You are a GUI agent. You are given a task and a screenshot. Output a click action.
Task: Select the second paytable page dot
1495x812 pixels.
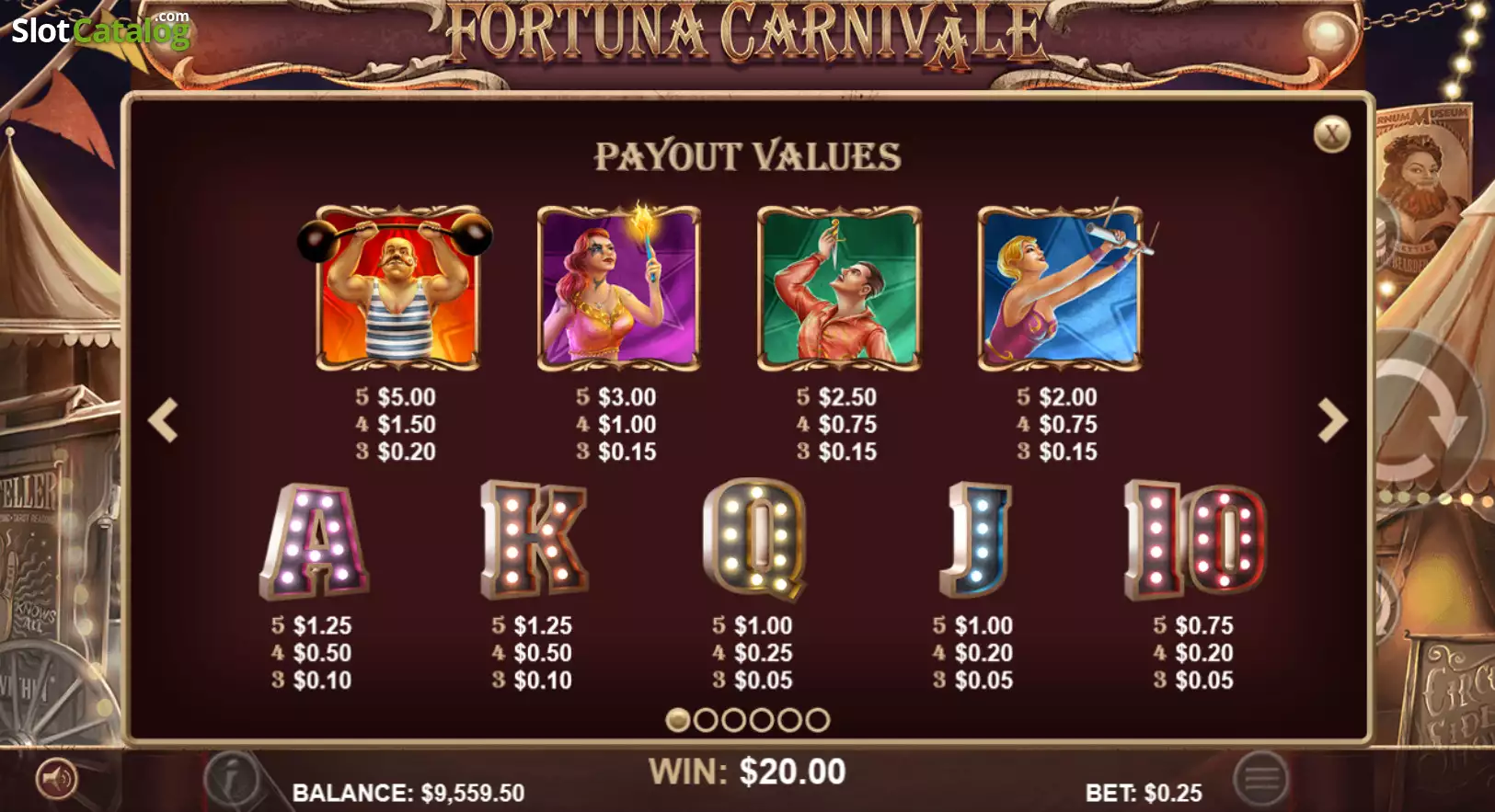click(x=706, y=720)
